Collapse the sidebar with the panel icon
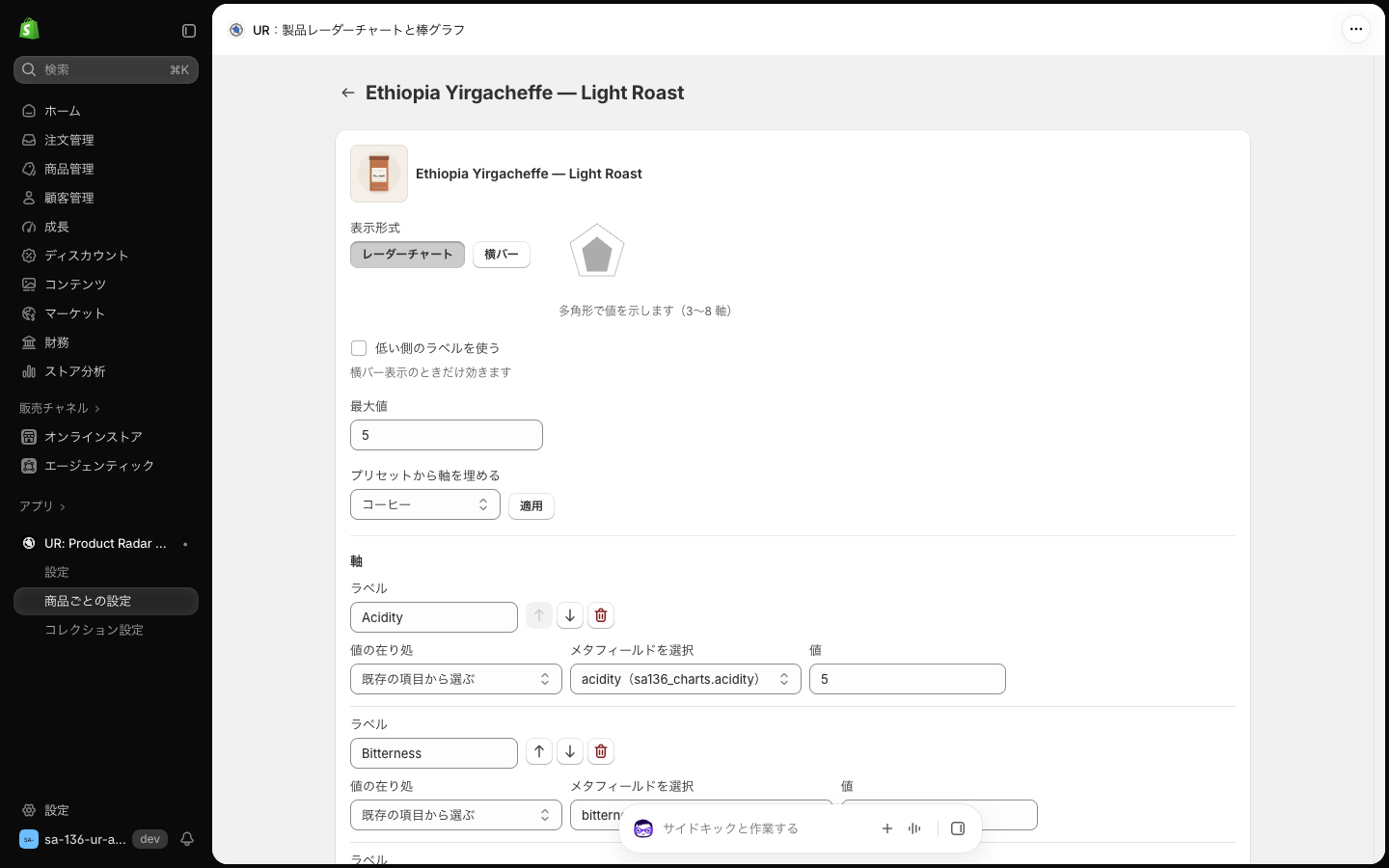This screenshot has width=1389, height=868. pyautogui.click(x=189, y=31)
